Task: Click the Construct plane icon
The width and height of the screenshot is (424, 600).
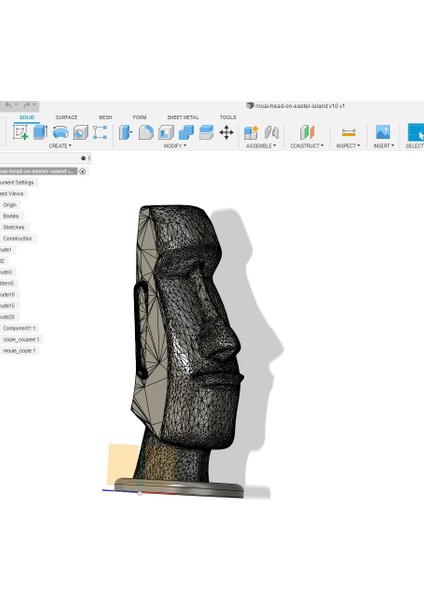Action: point(307,132)
